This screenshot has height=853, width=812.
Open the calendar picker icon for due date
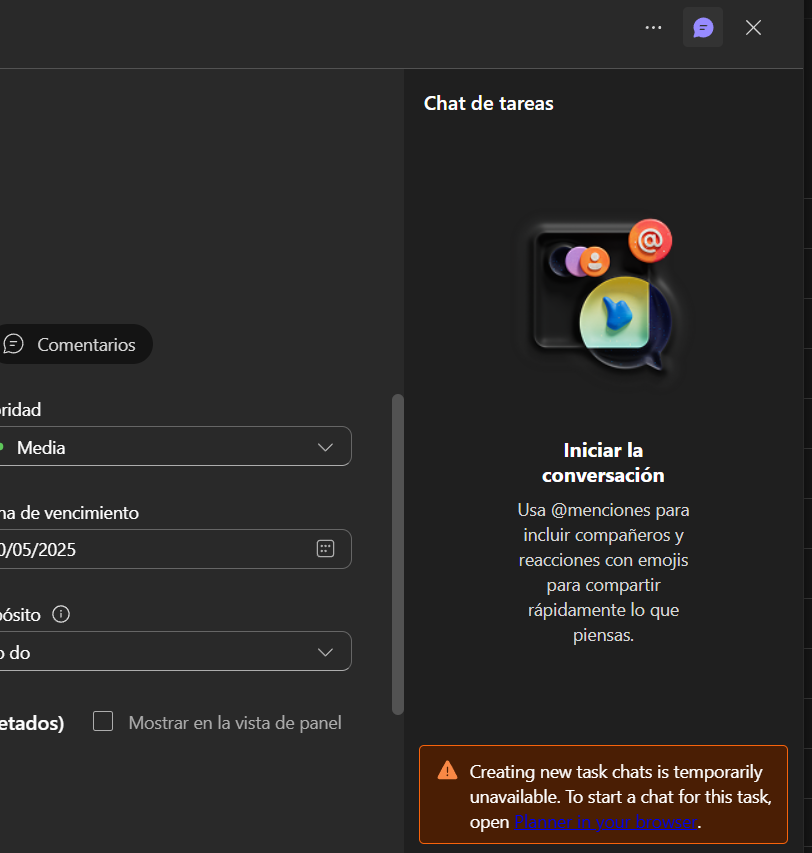[325, 549]
